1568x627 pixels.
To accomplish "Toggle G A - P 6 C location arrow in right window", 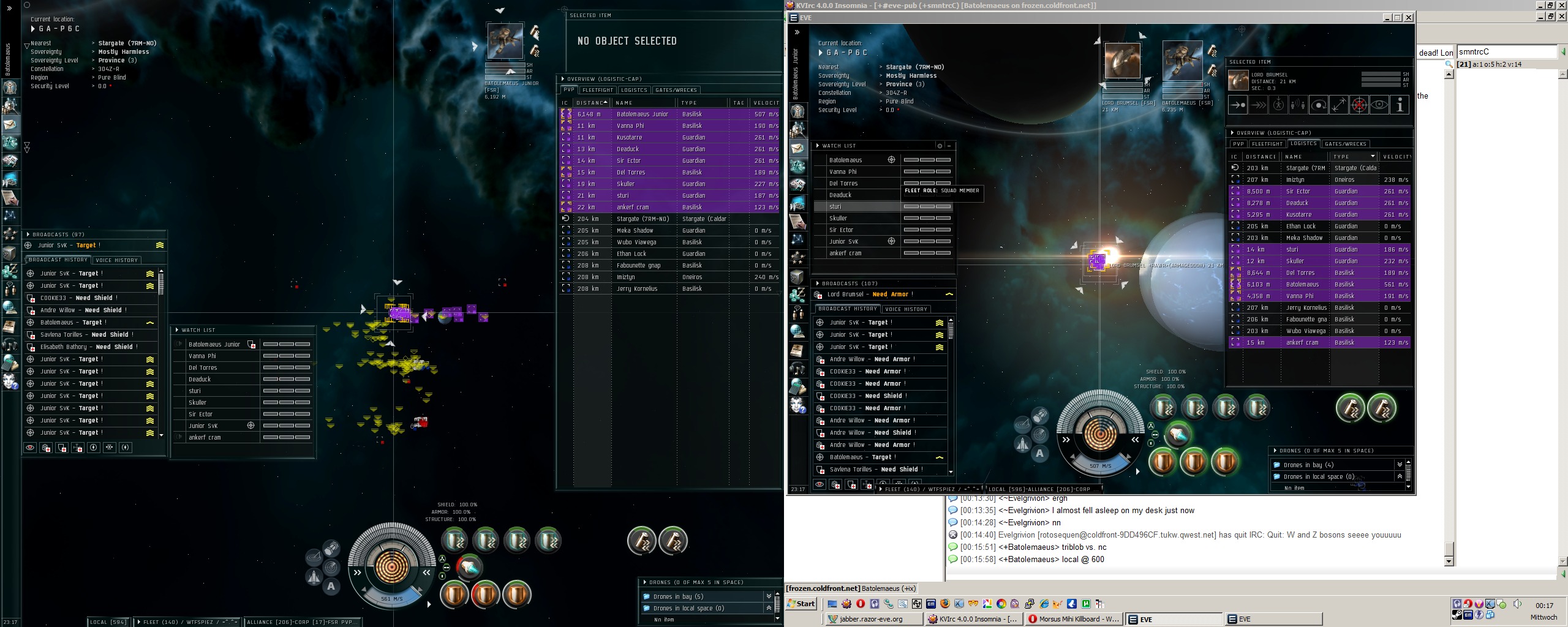I will click(x=821, y=53).
